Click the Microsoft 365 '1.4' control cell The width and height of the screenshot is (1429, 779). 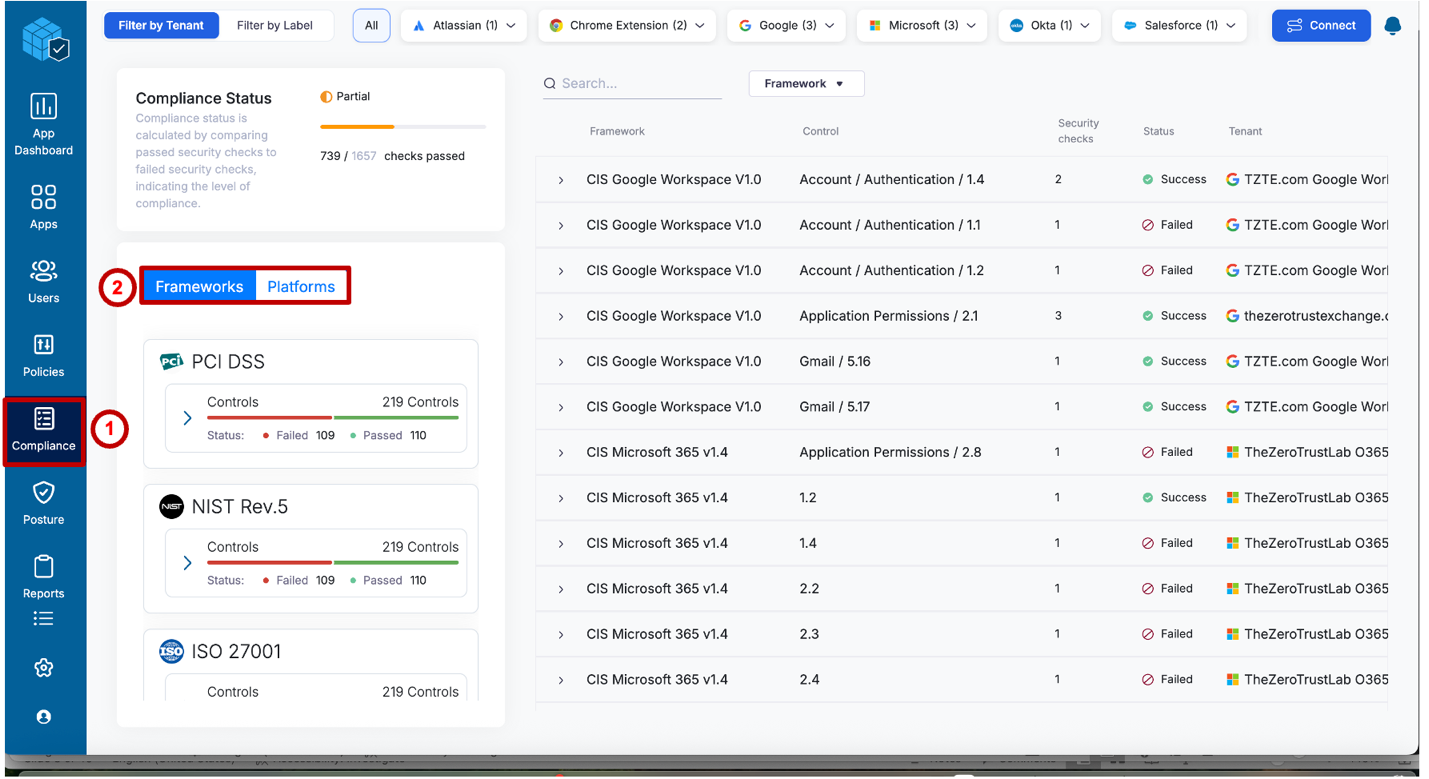coord(808,543)
